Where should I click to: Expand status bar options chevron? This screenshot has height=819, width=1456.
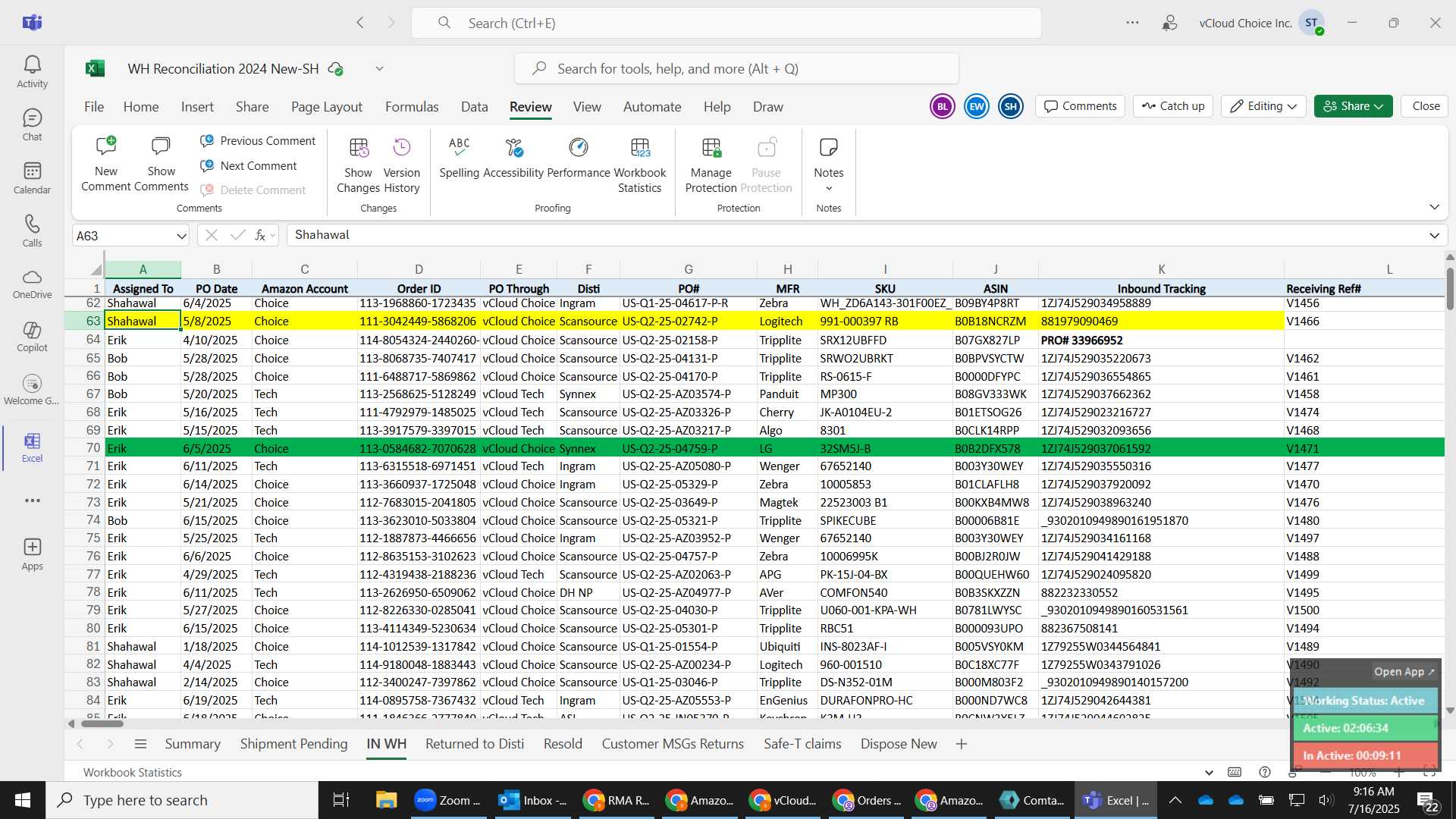1209,773
